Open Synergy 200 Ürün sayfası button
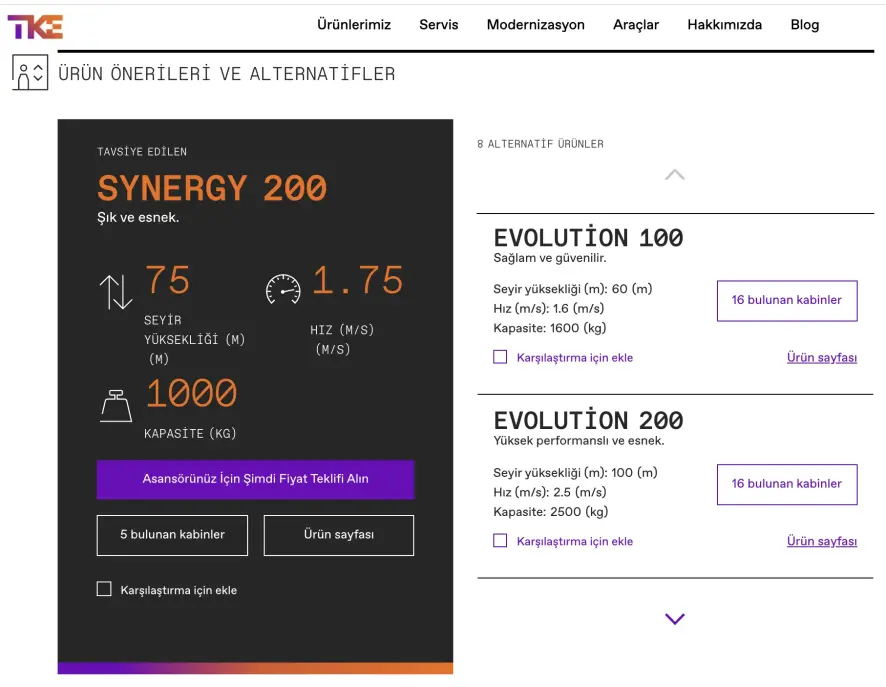The height and width of the screenshot is (687, 886). pyautogui.click(x=338, y=535)
